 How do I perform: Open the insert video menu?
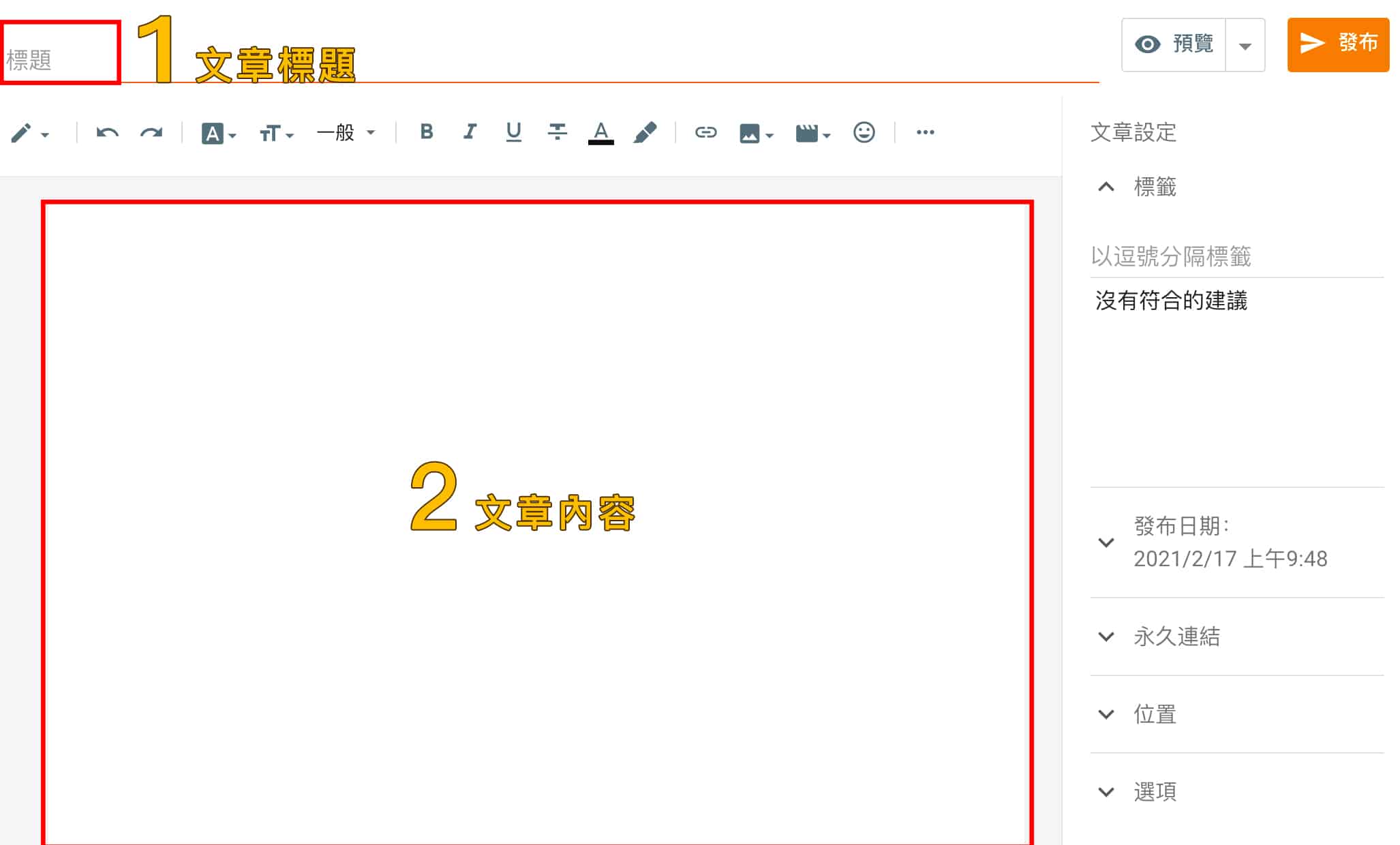pyautogui.click(x=813, y=133)
